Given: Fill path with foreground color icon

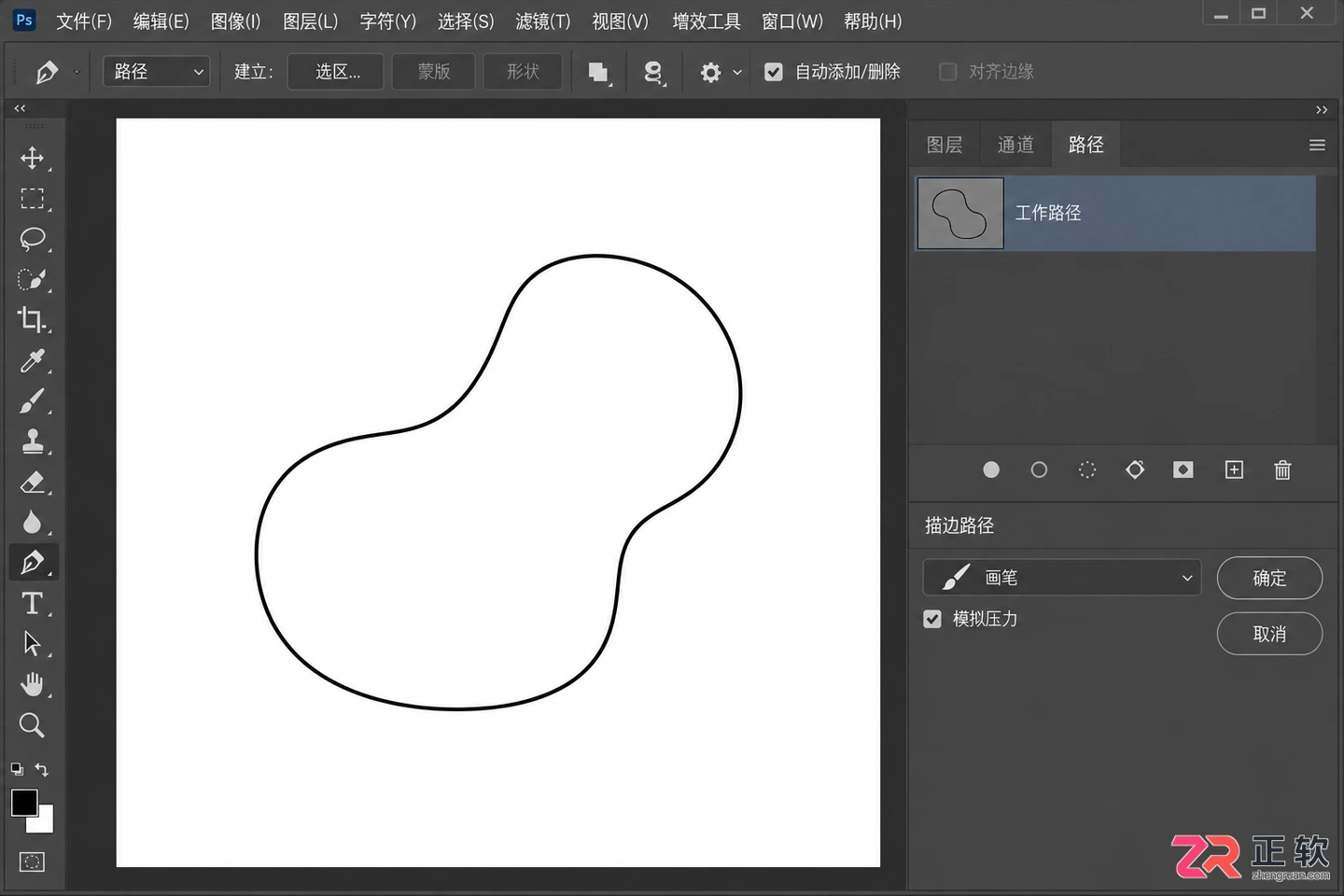Looking at the screenshot, I should (991, 469).
